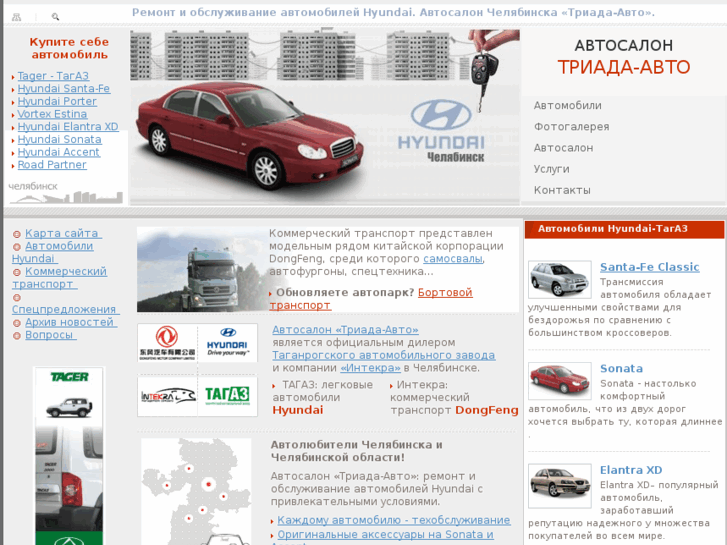727x545 pixels.
Task: Open Коммерческий транспорт link
Action: (x=59, y=277)
